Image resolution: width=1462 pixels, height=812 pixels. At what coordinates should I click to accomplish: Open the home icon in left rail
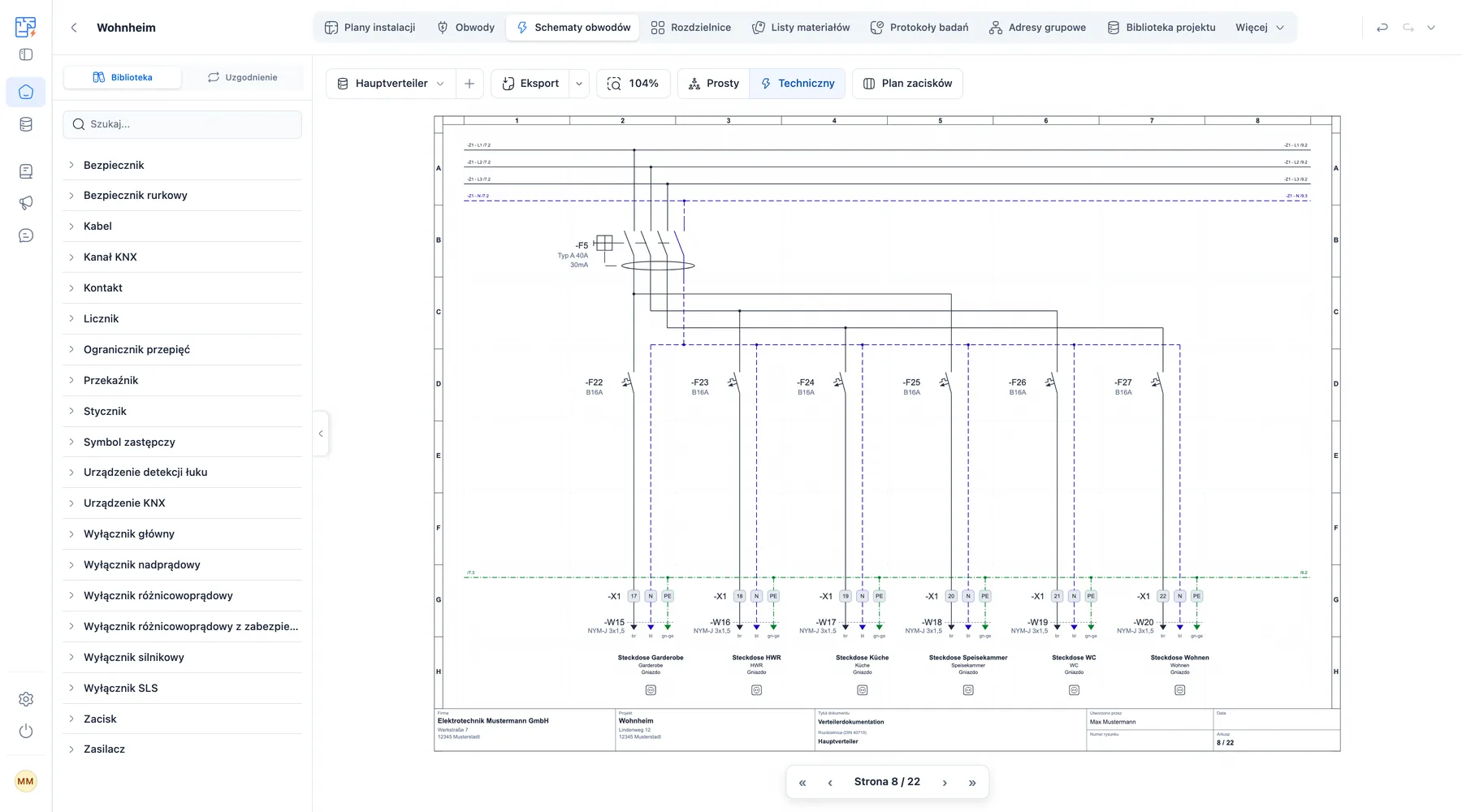pyautogui.click(x=26, y=92)
